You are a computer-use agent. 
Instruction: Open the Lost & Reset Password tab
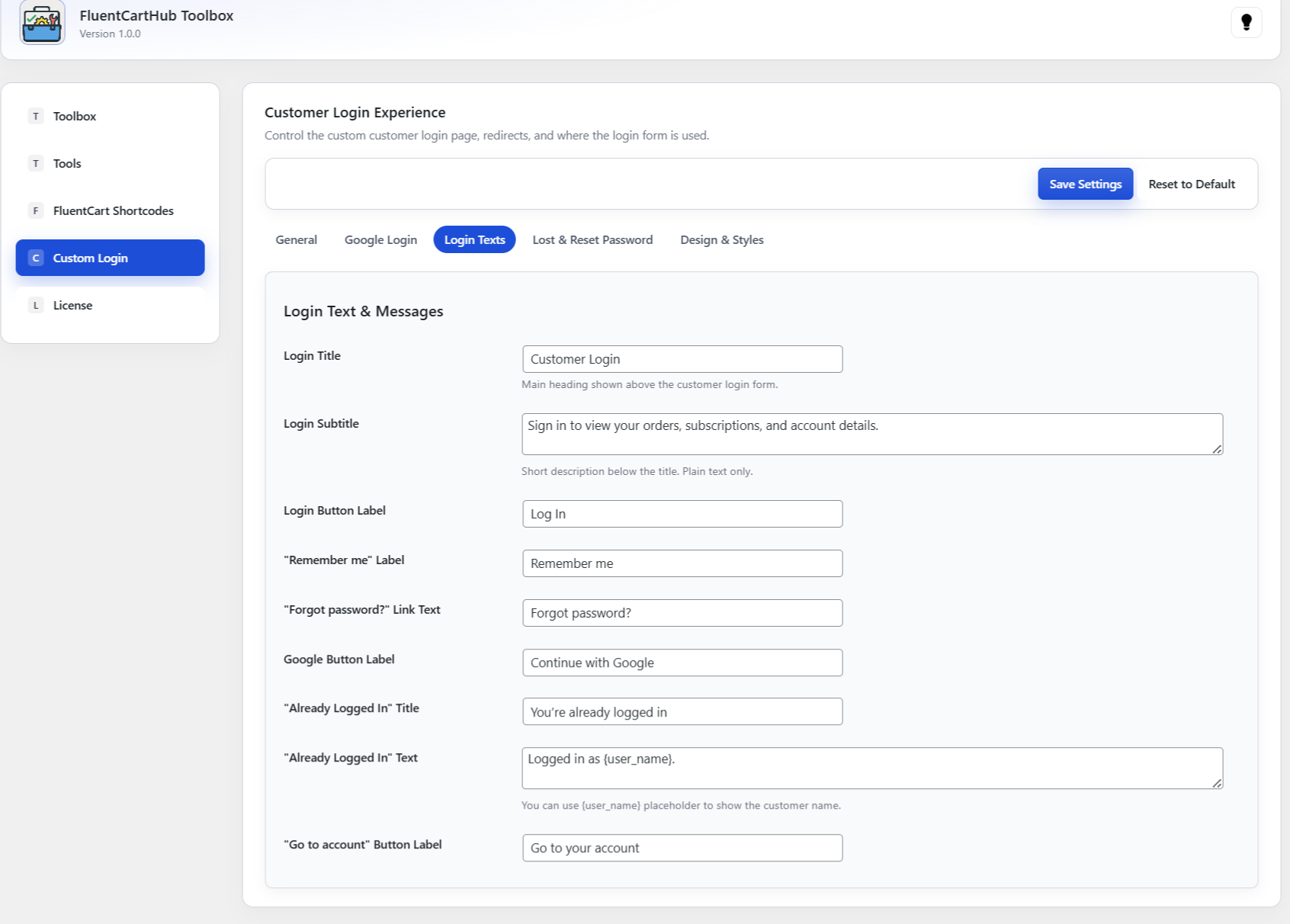592,240
